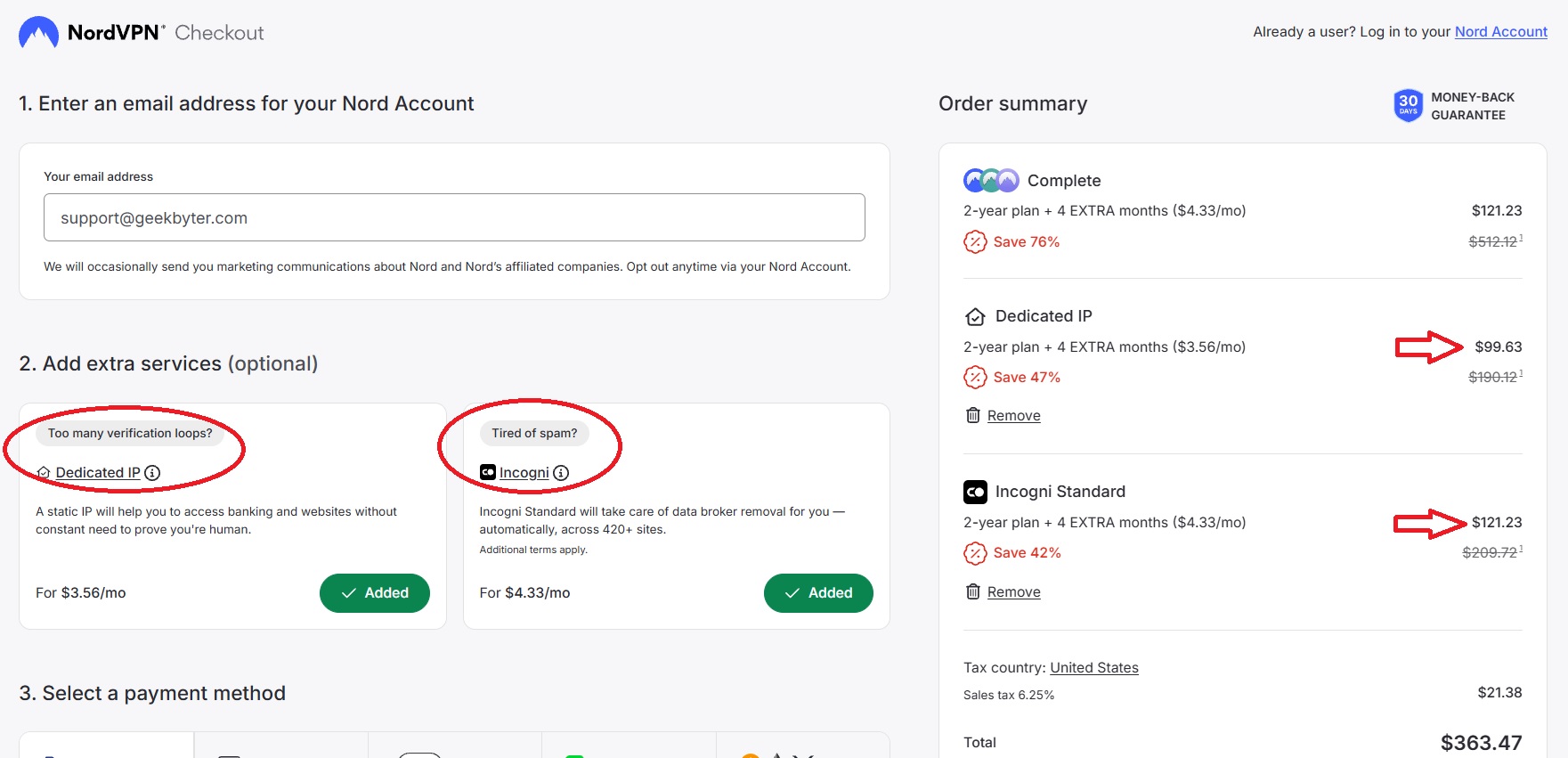Remove Incogni Standard from the order
The width and height of the screenshot is (1568, 758).
[x=1013, y=592]
